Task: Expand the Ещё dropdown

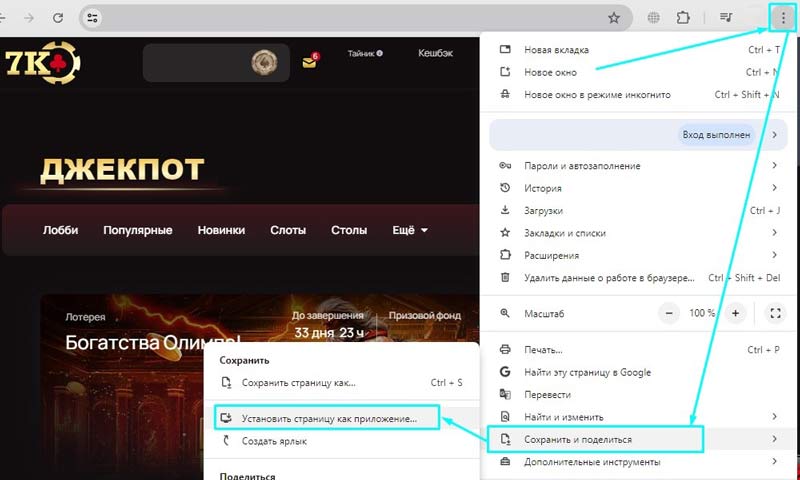Action: coord(410,230)
